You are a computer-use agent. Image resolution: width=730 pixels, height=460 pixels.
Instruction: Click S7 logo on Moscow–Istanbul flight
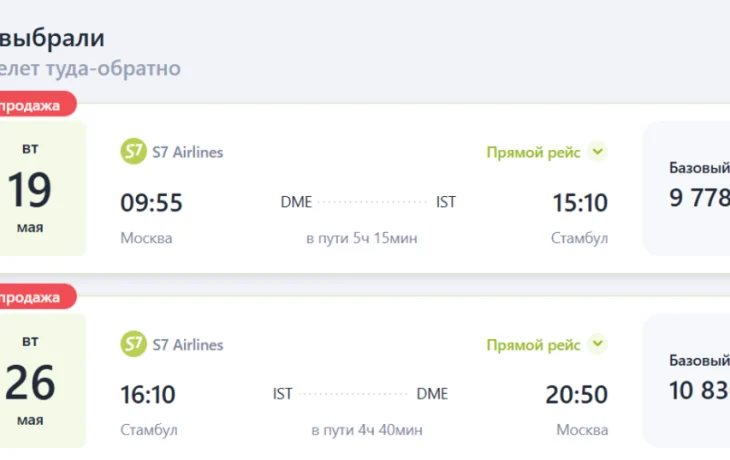[x=133, y=152]
